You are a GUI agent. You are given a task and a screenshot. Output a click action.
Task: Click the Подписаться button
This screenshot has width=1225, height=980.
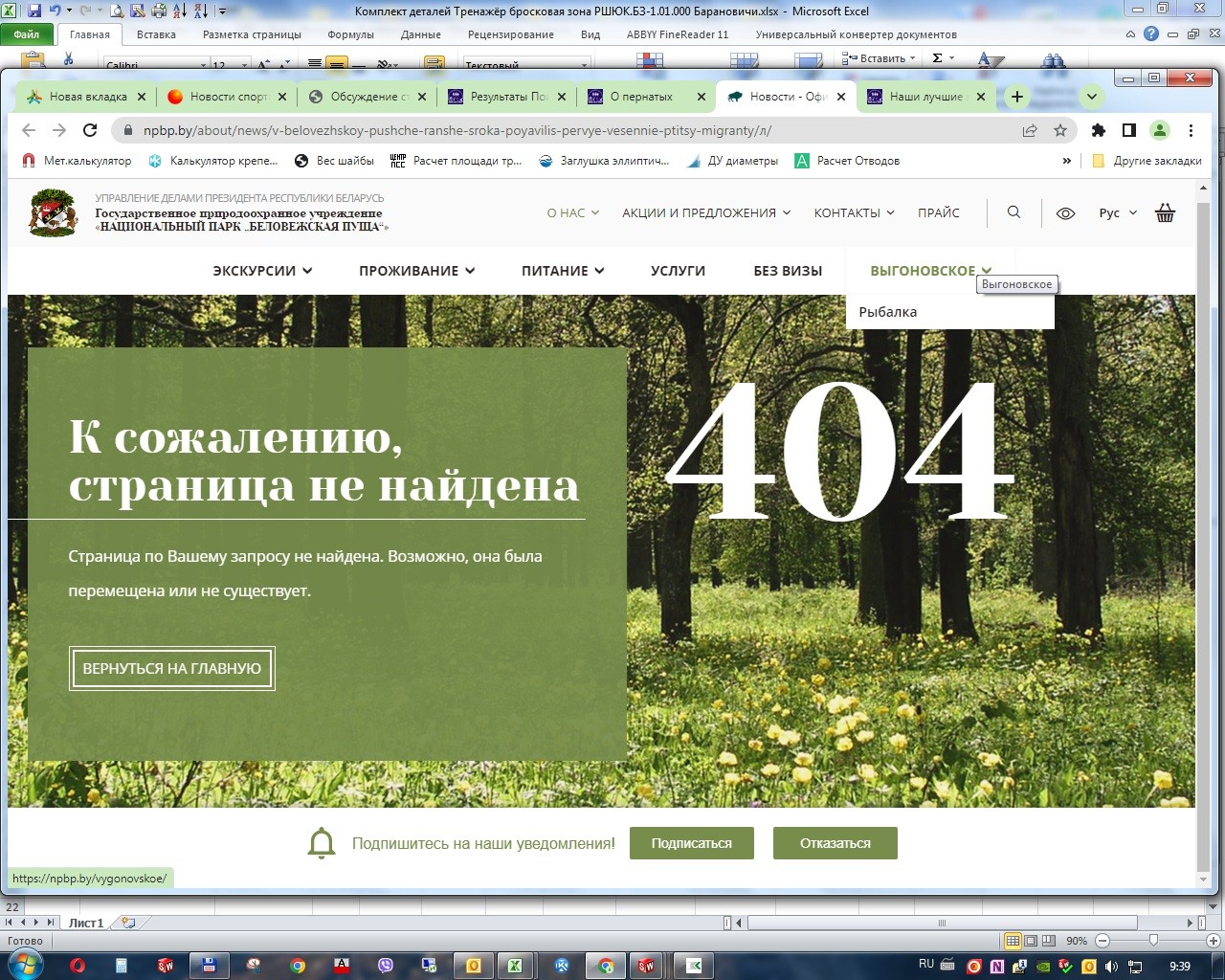tap(691, 843)
